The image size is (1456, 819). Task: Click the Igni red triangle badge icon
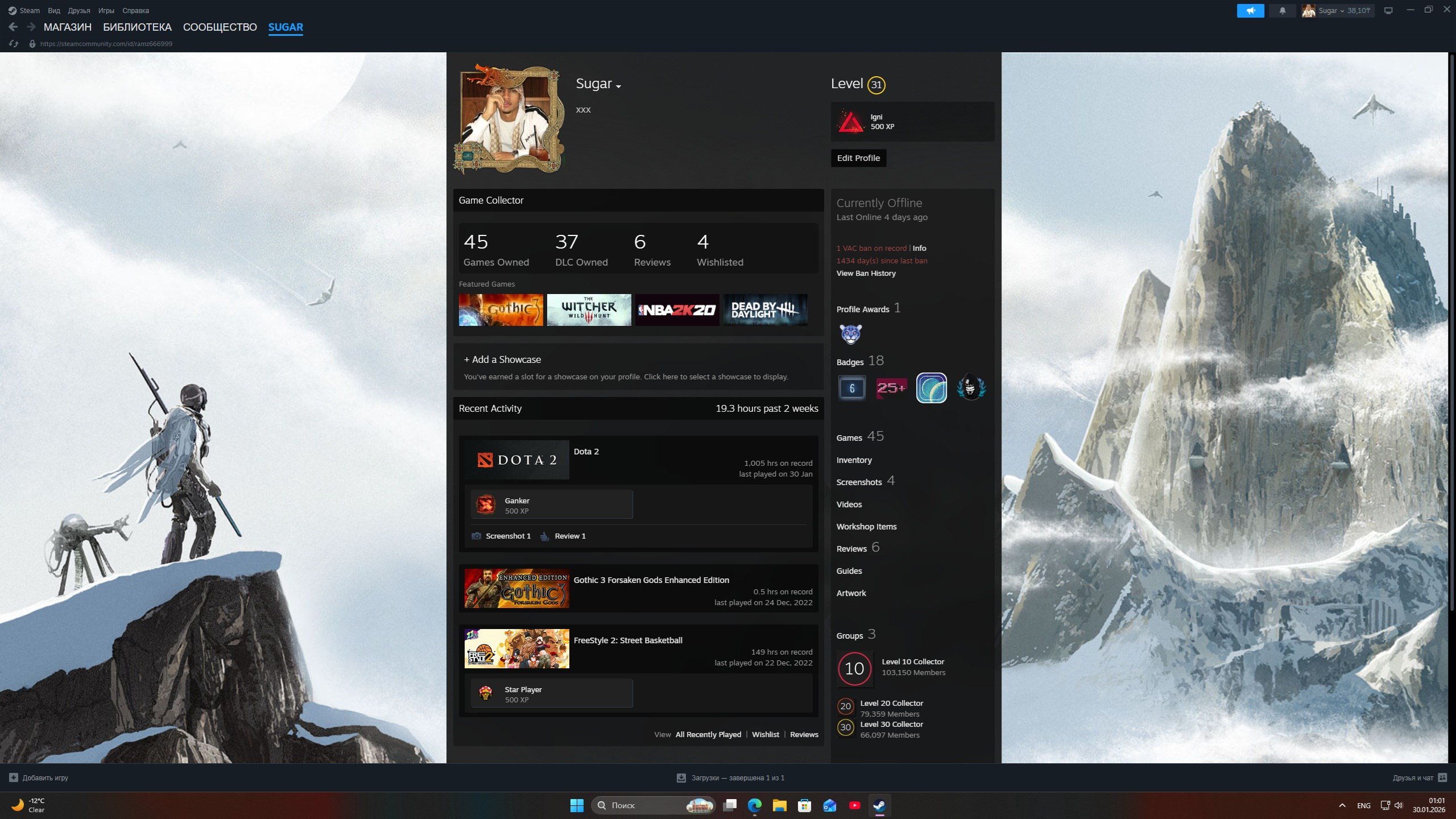[850, 122]
